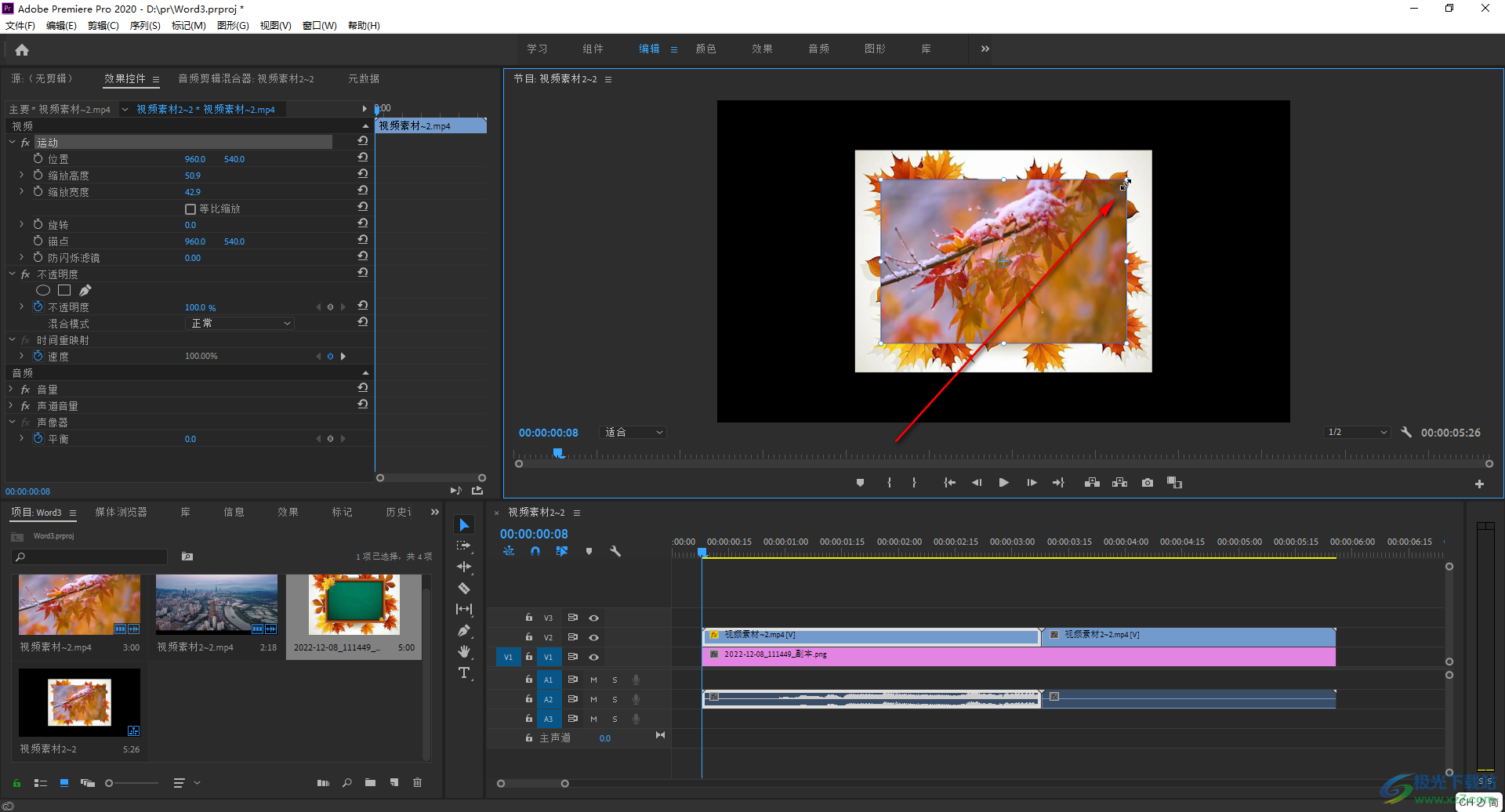Click Mark In button

point(889,483)
